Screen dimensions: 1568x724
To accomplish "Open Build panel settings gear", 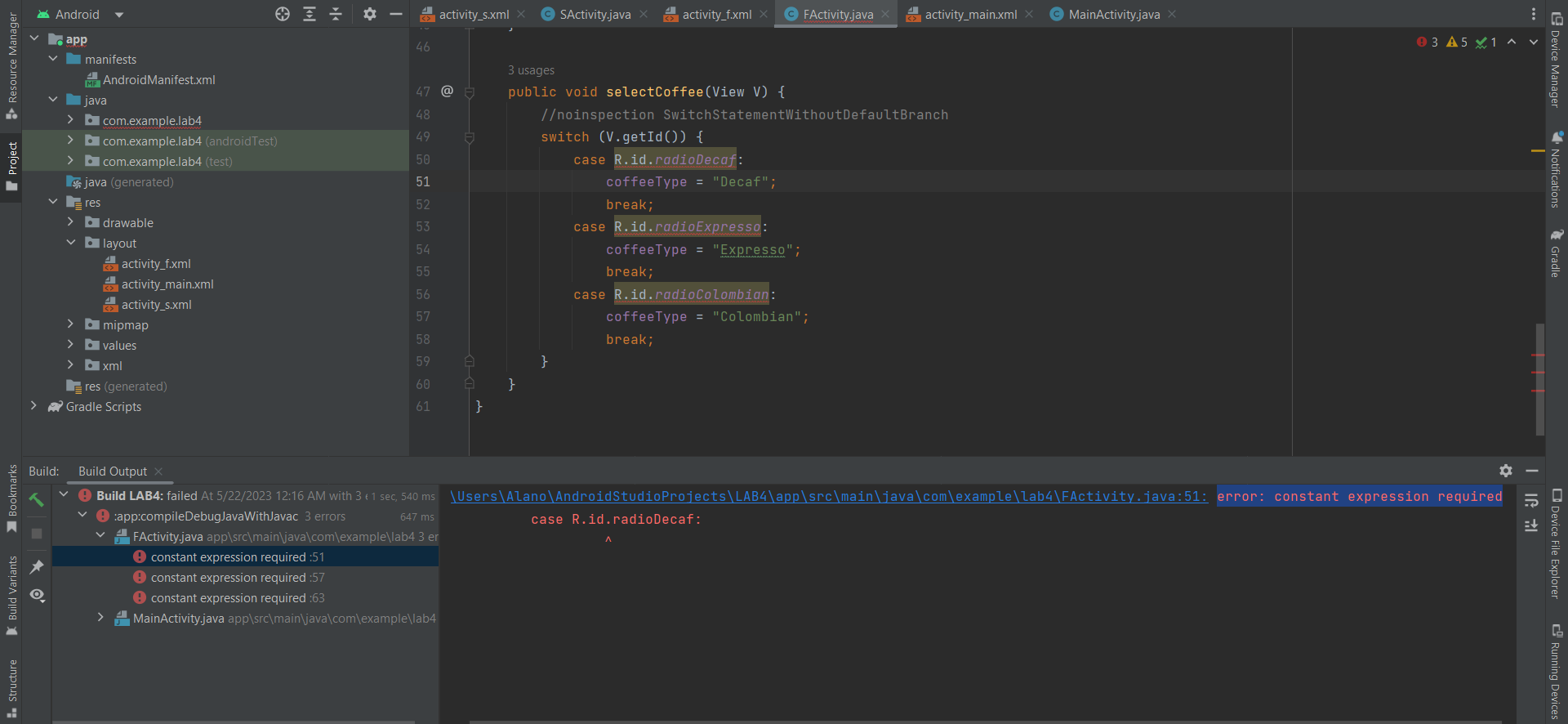I will point(1506,471).
